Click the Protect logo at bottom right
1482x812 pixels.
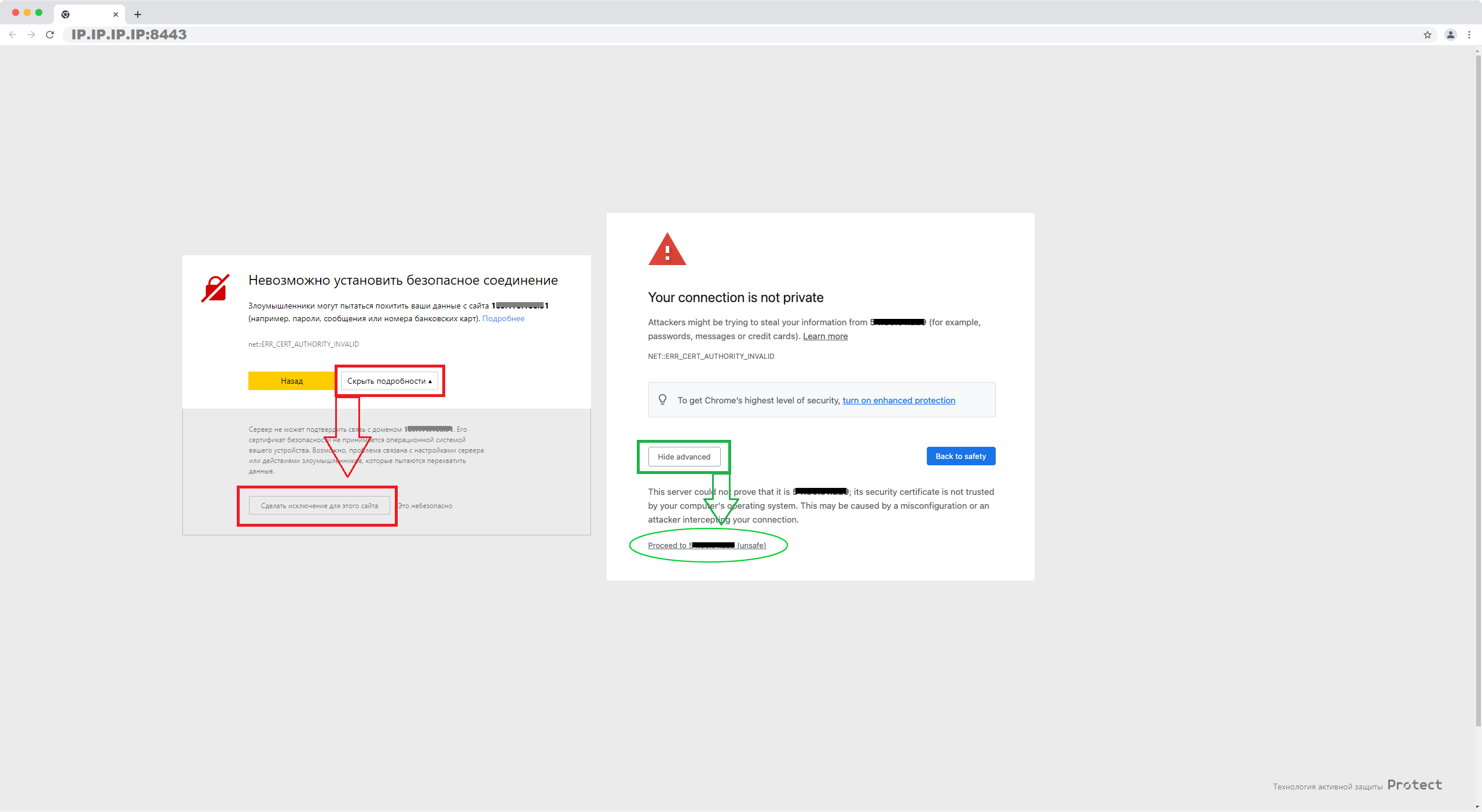pos(1415,785)
